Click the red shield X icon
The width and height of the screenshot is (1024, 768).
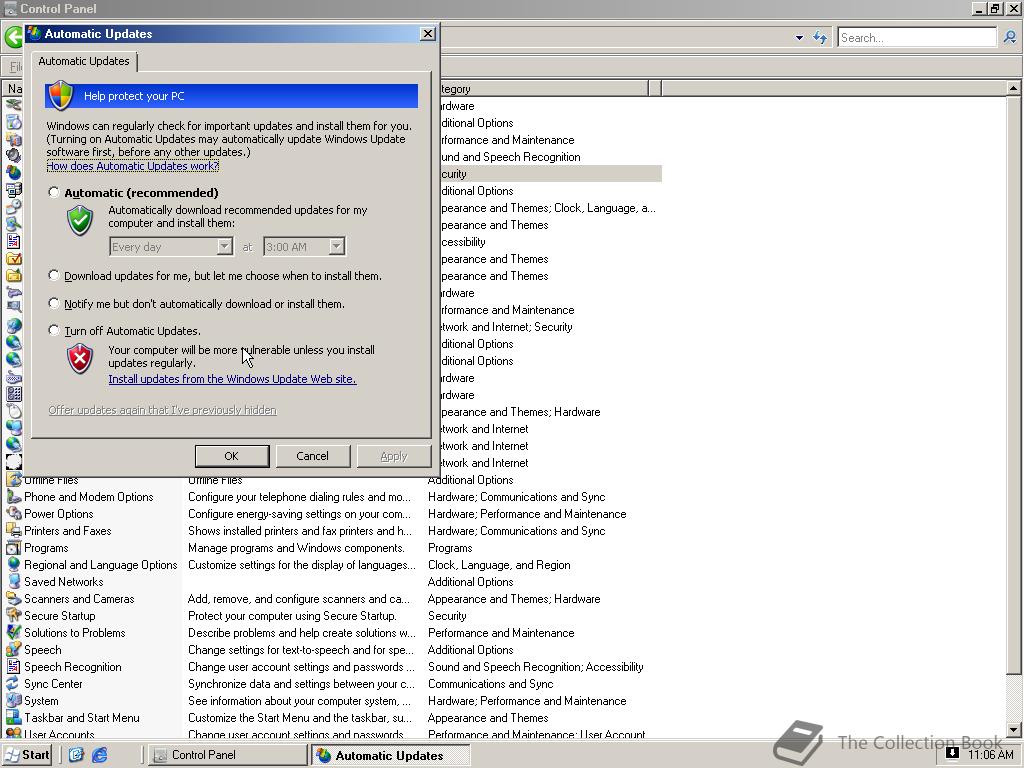tap(80, 359)
